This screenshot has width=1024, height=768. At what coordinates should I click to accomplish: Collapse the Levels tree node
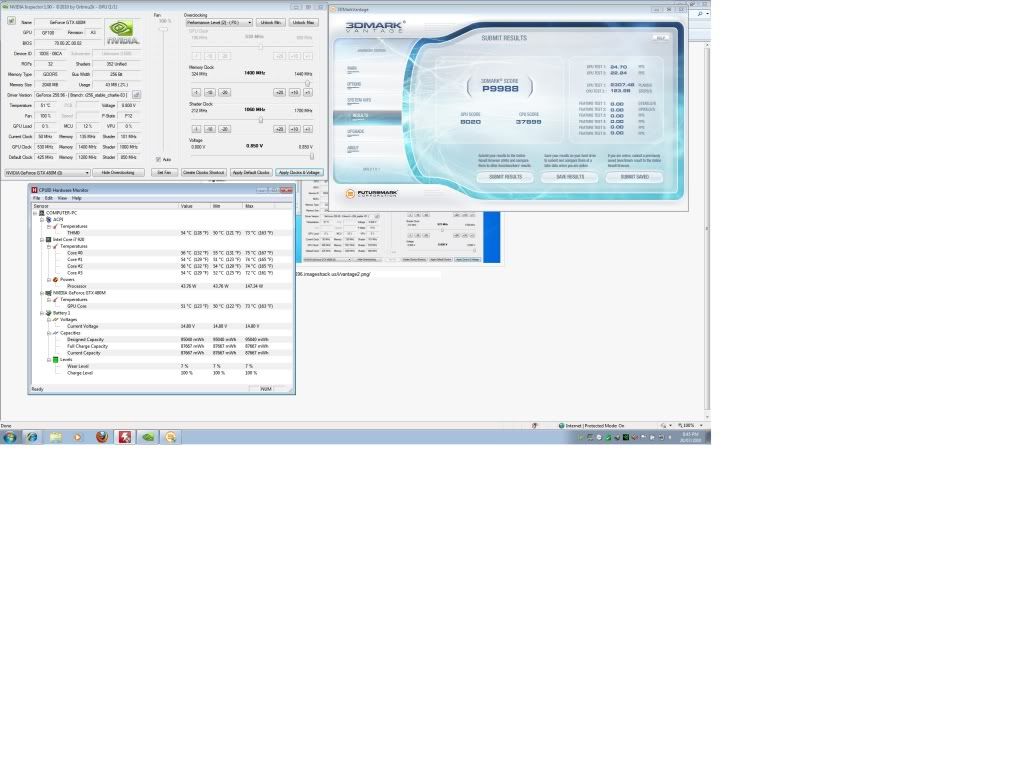tap(49, 359)
